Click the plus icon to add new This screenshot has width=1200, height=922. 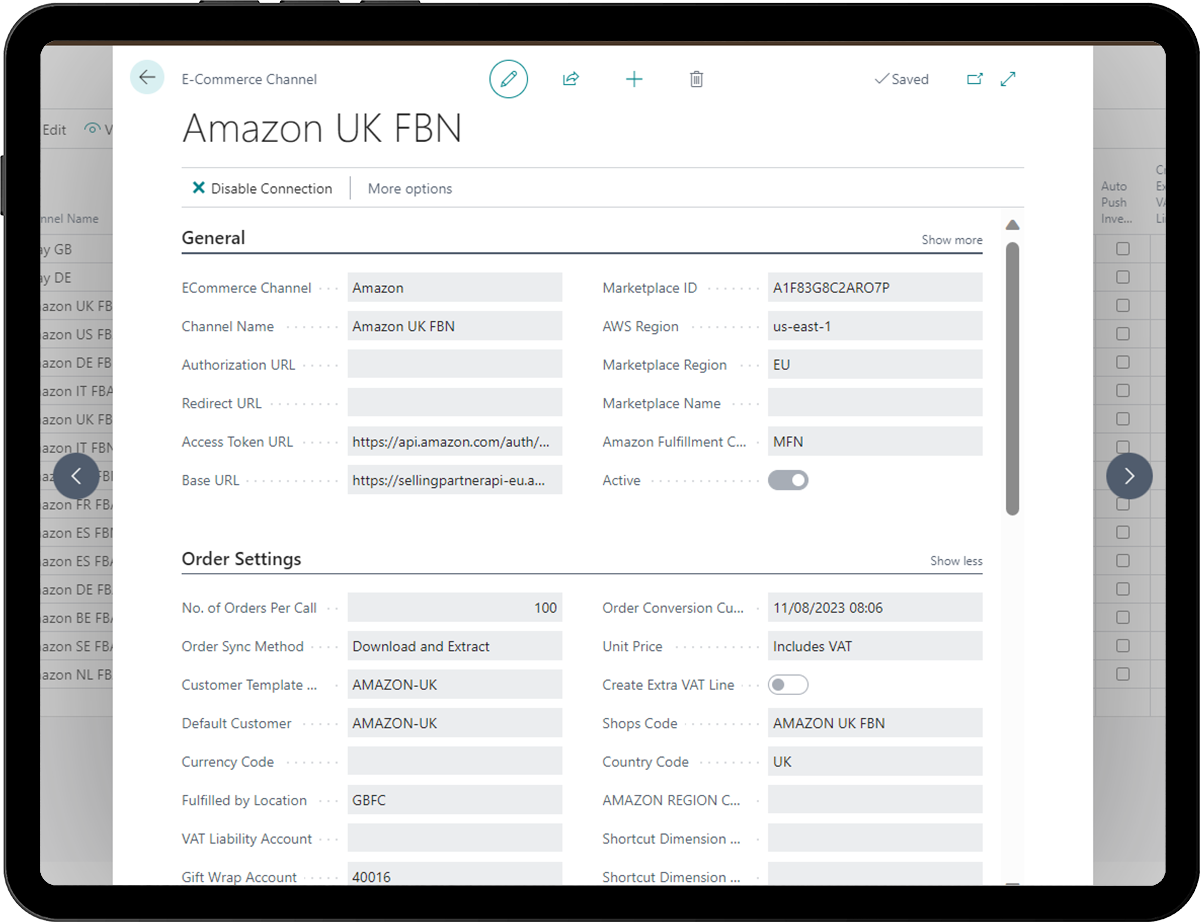(x=634, y=79)
